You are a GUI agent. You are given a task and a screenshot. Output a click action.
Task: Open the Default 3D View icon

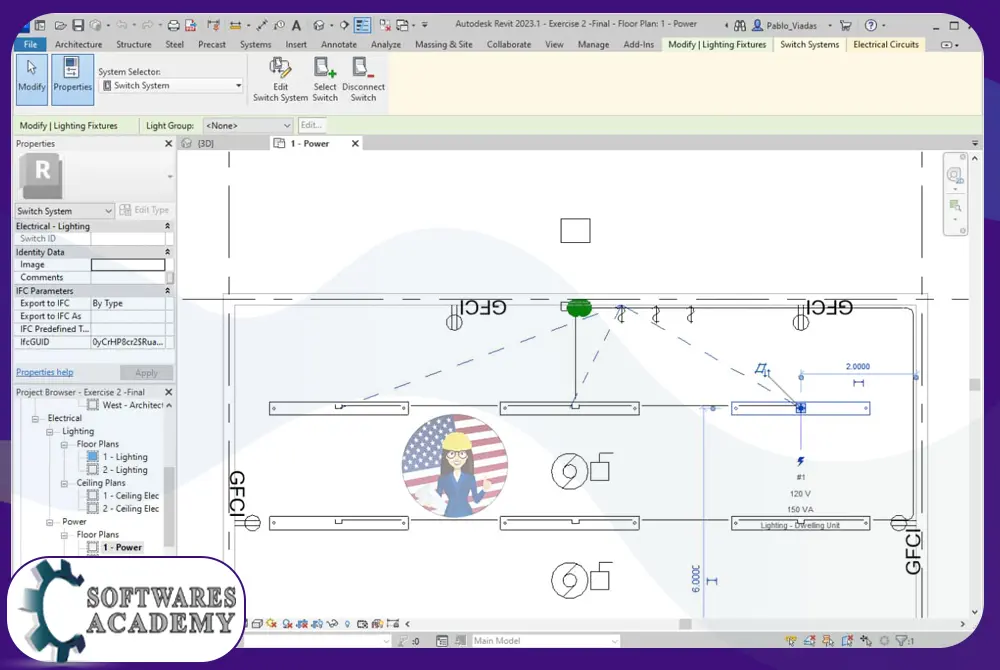pos(319,25)
